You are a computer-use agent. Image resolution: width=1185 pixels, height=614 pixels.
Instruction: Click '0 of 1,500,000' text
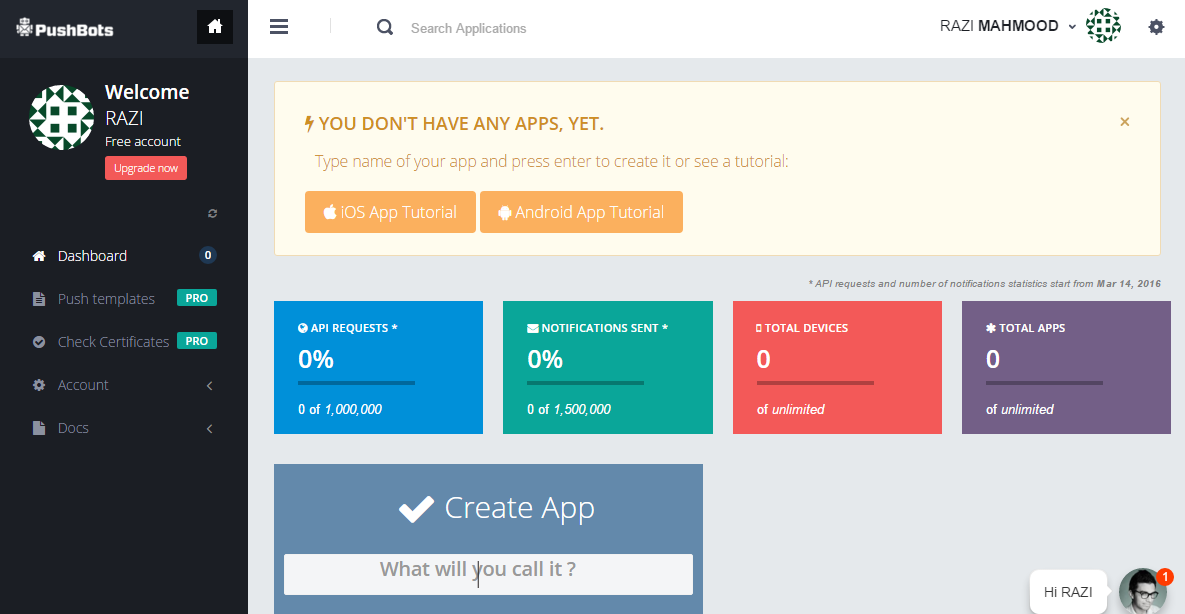(x=569, y=409)
